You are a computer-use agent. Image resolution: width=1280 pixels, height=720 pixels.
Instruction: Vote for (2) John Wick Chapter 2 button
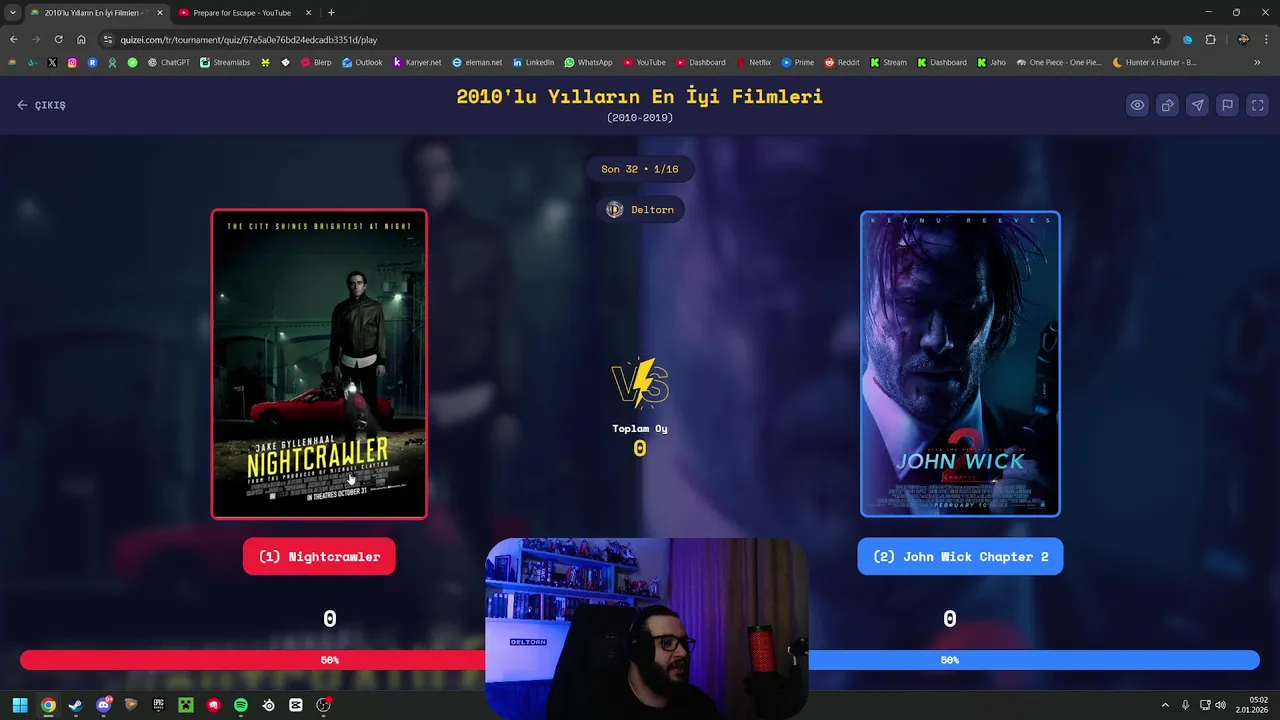click(960, 557)
